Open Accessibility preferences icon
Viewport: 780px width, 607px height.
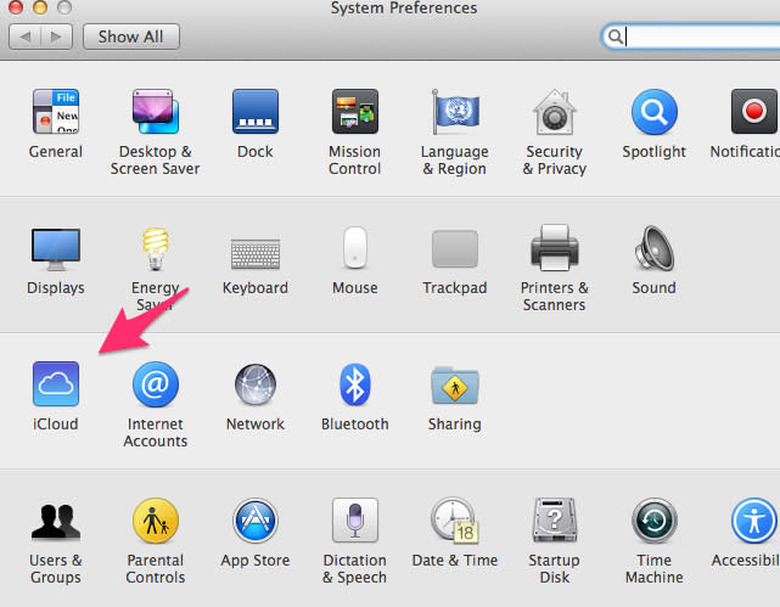[754, 521]
